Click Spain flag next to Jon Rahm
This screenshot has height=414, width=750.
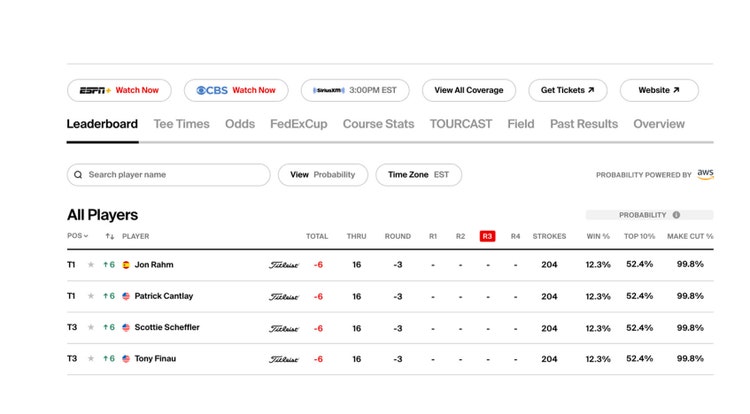click(x=126, y=265)
